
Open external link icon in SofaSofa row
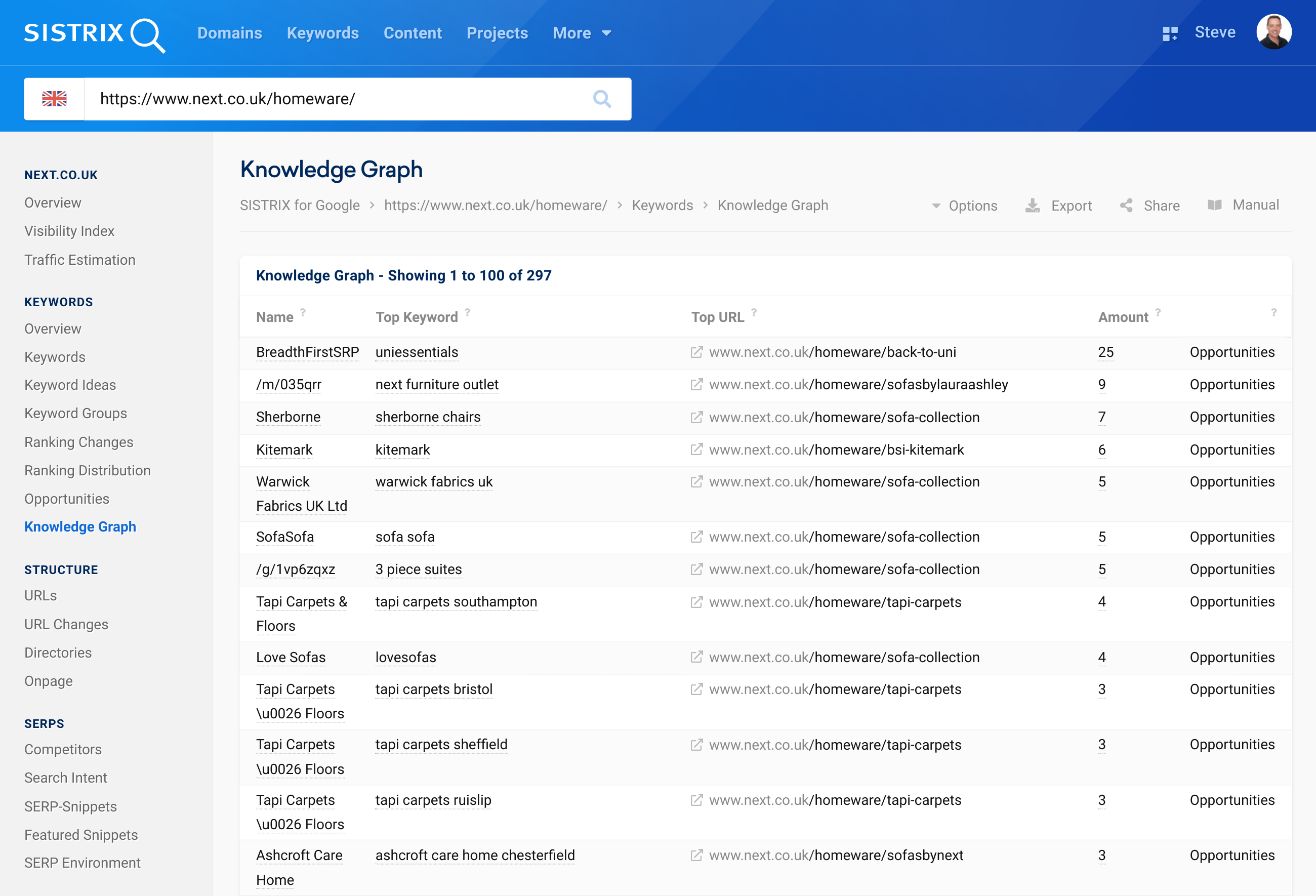[696, 537]
